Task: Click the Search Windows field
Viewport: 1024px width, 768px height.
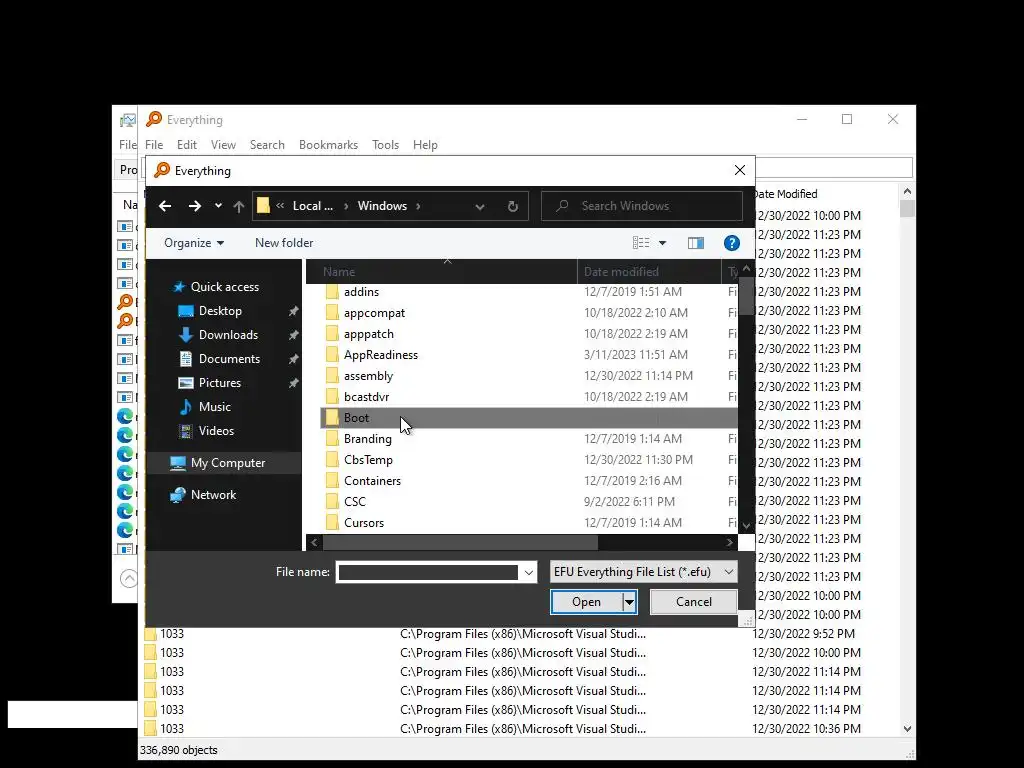Action: 642,206
